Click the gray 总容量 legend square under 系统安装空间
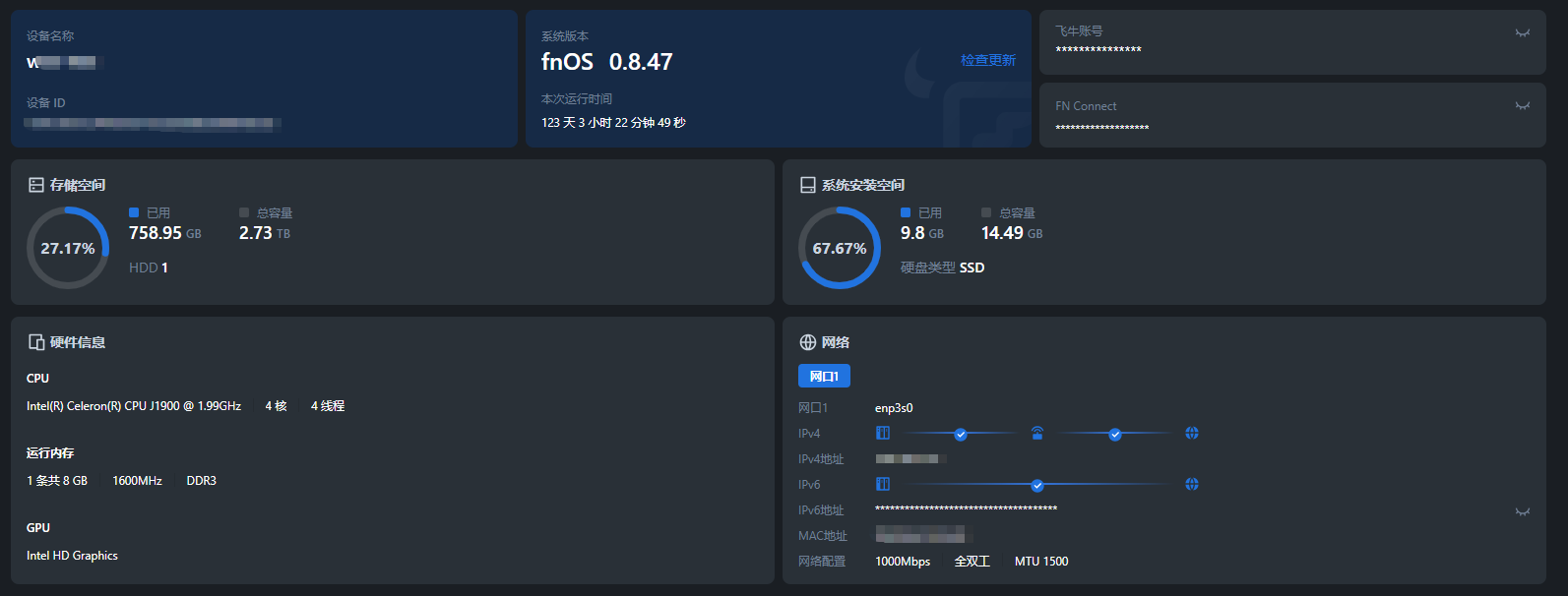This screenshot has width=1568, height=596. (x=986, y=212)
